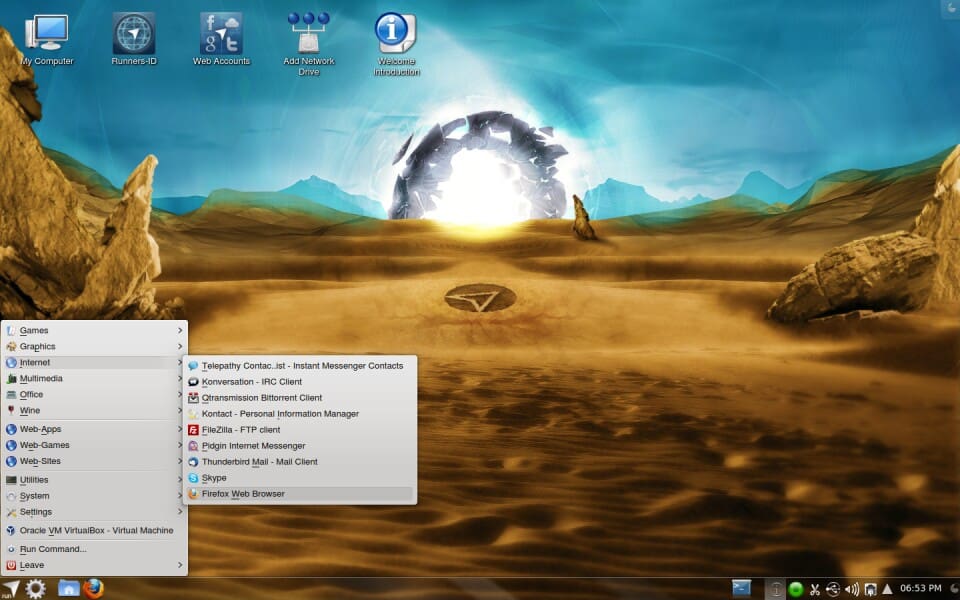Open the home folder icon in the taskbar
Viewport: 960px width, 600px height.
click(x=69, y=588)
